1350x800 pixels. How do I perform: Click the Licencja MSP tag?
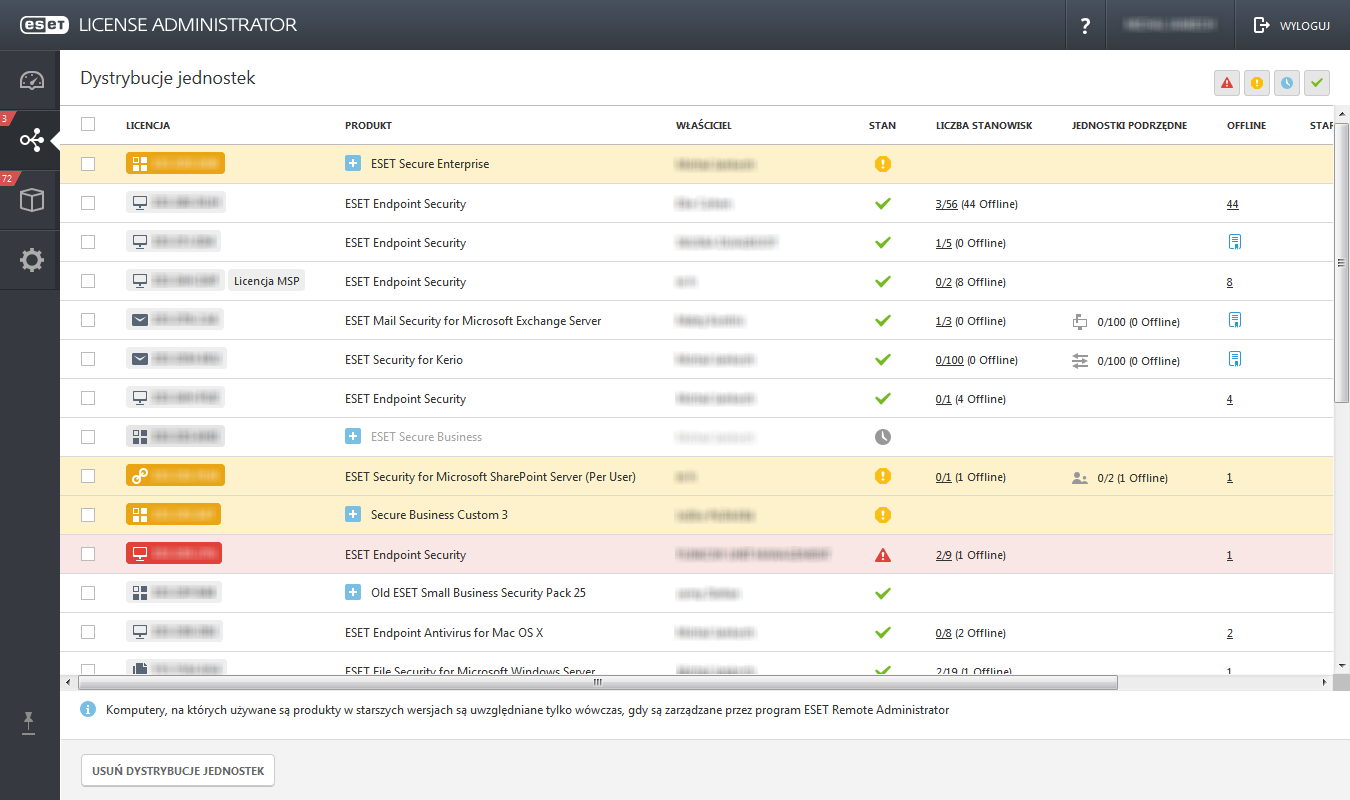click(x=267, y=281)
